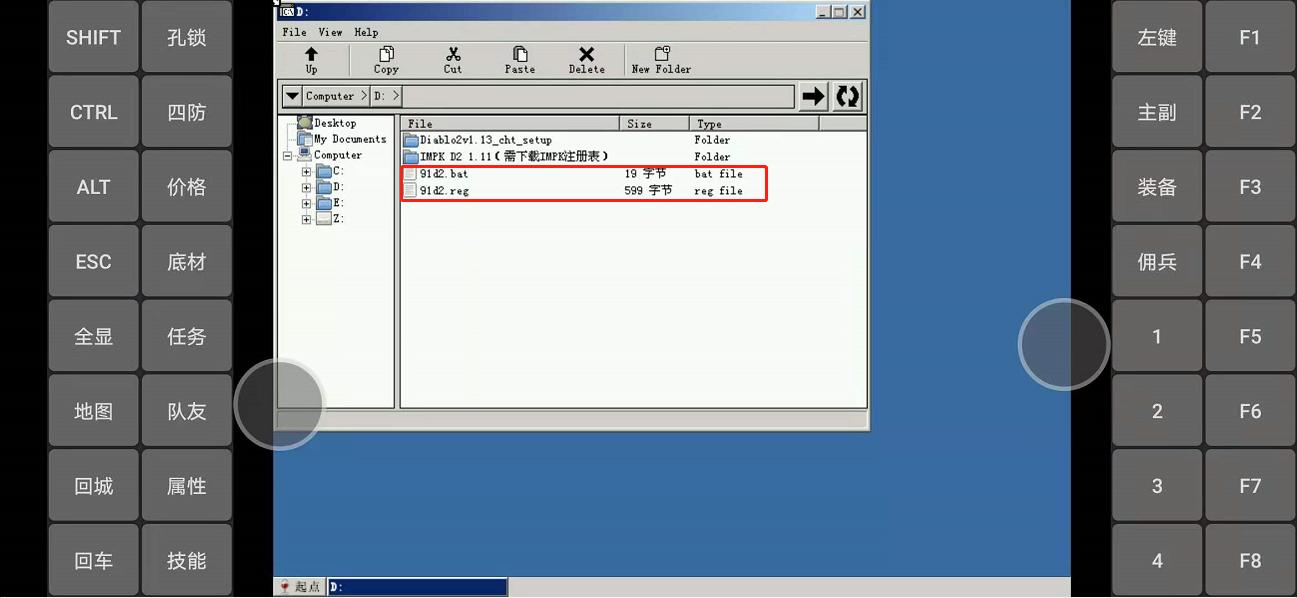Tap the 地图 overlay key

click(93, 411)
